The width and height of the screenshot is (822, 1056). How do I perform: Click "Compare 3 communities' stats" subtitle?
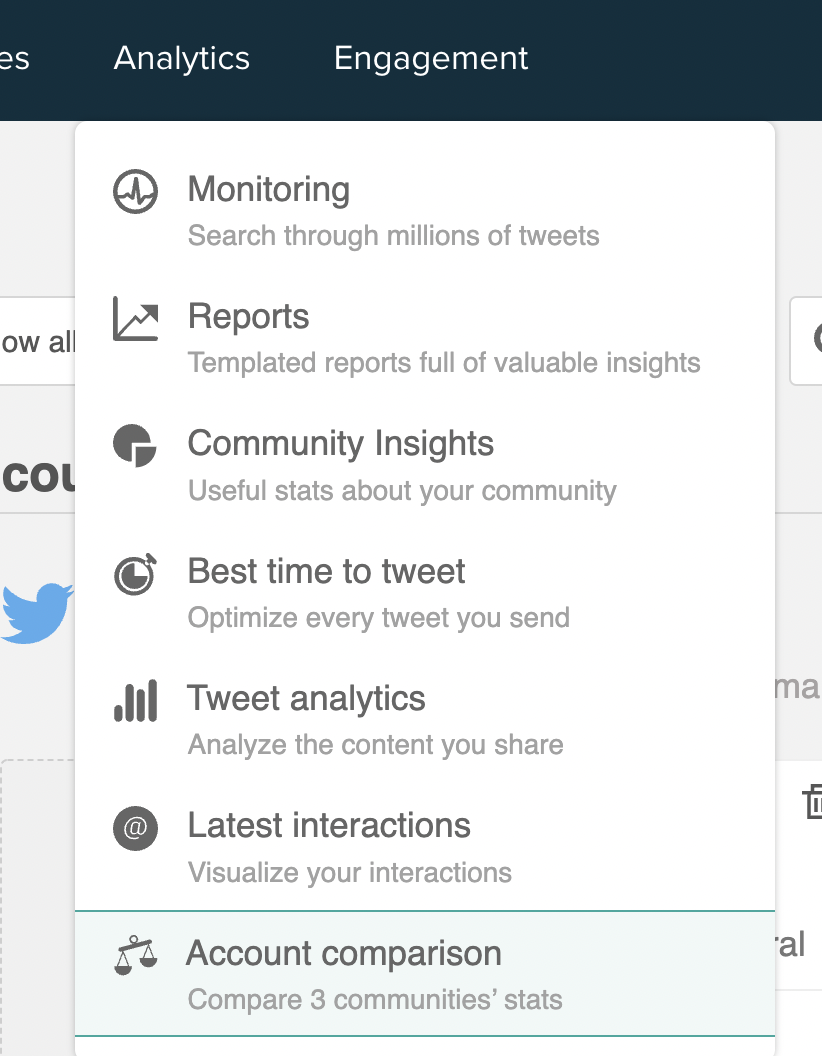tap(375, 1000)
